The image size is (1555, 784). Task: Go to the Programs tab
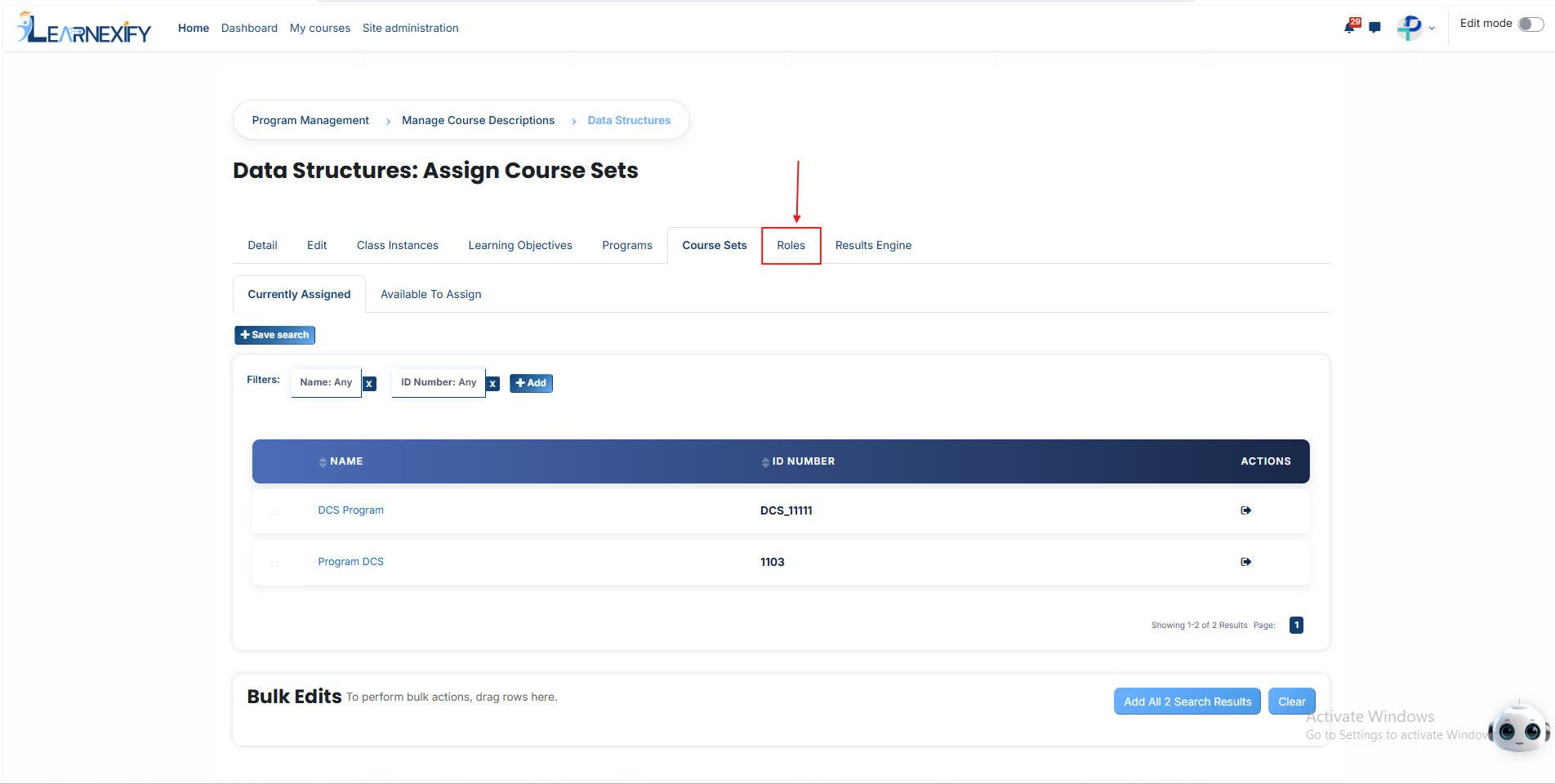627,246
